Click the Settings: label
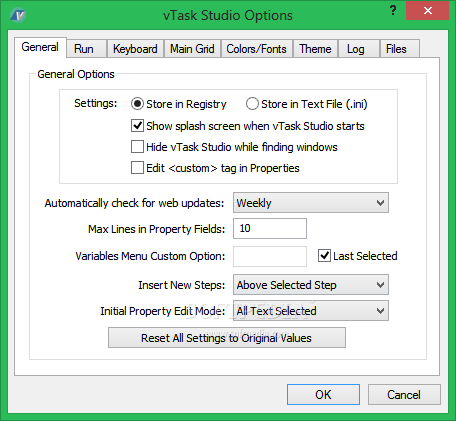This screenshot has height=421, width=456. click(x=96, y=103)
